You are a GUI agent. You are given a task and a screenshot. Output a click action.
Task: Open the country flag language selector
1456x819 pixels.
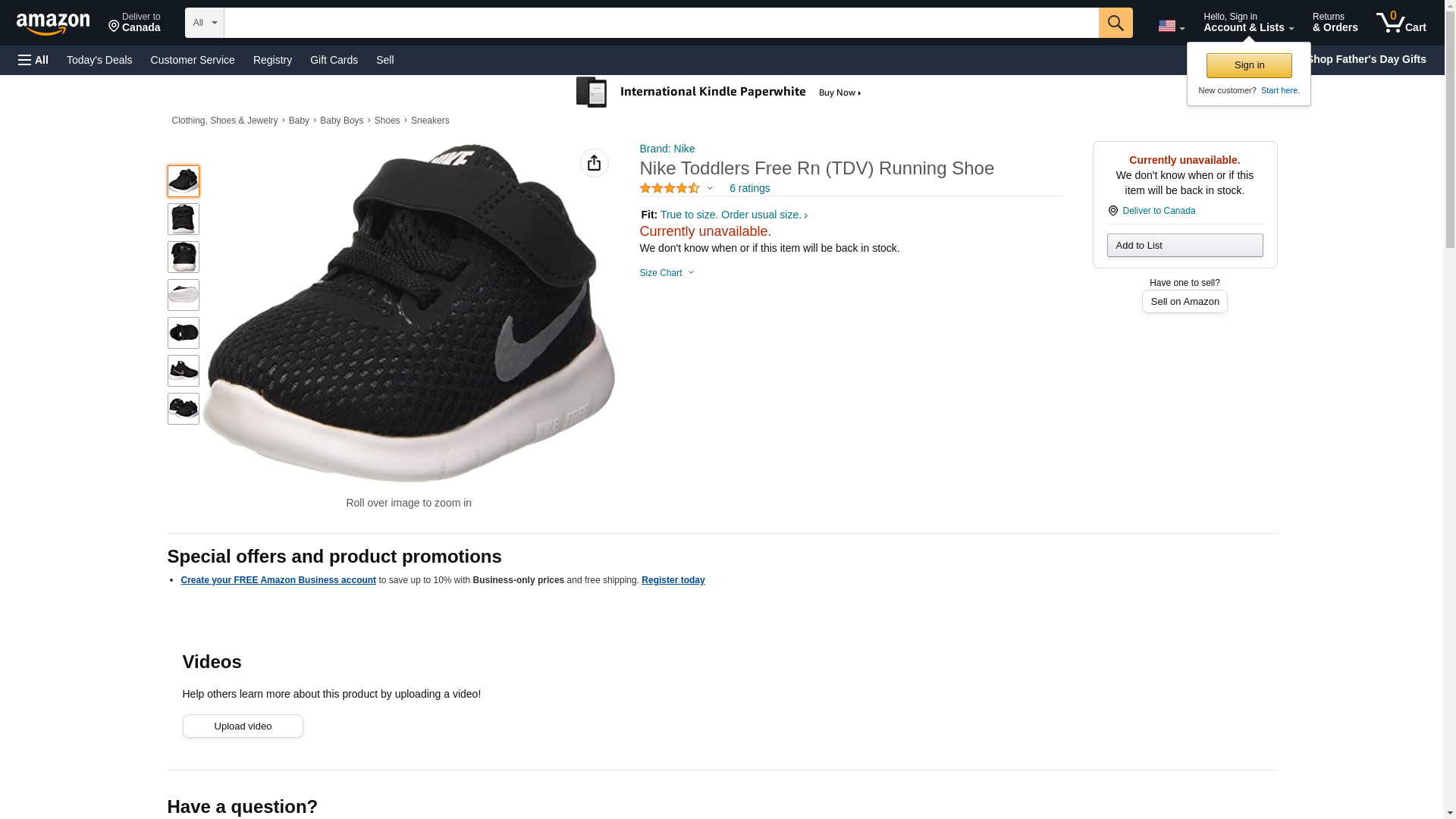tap(1171, 26)
